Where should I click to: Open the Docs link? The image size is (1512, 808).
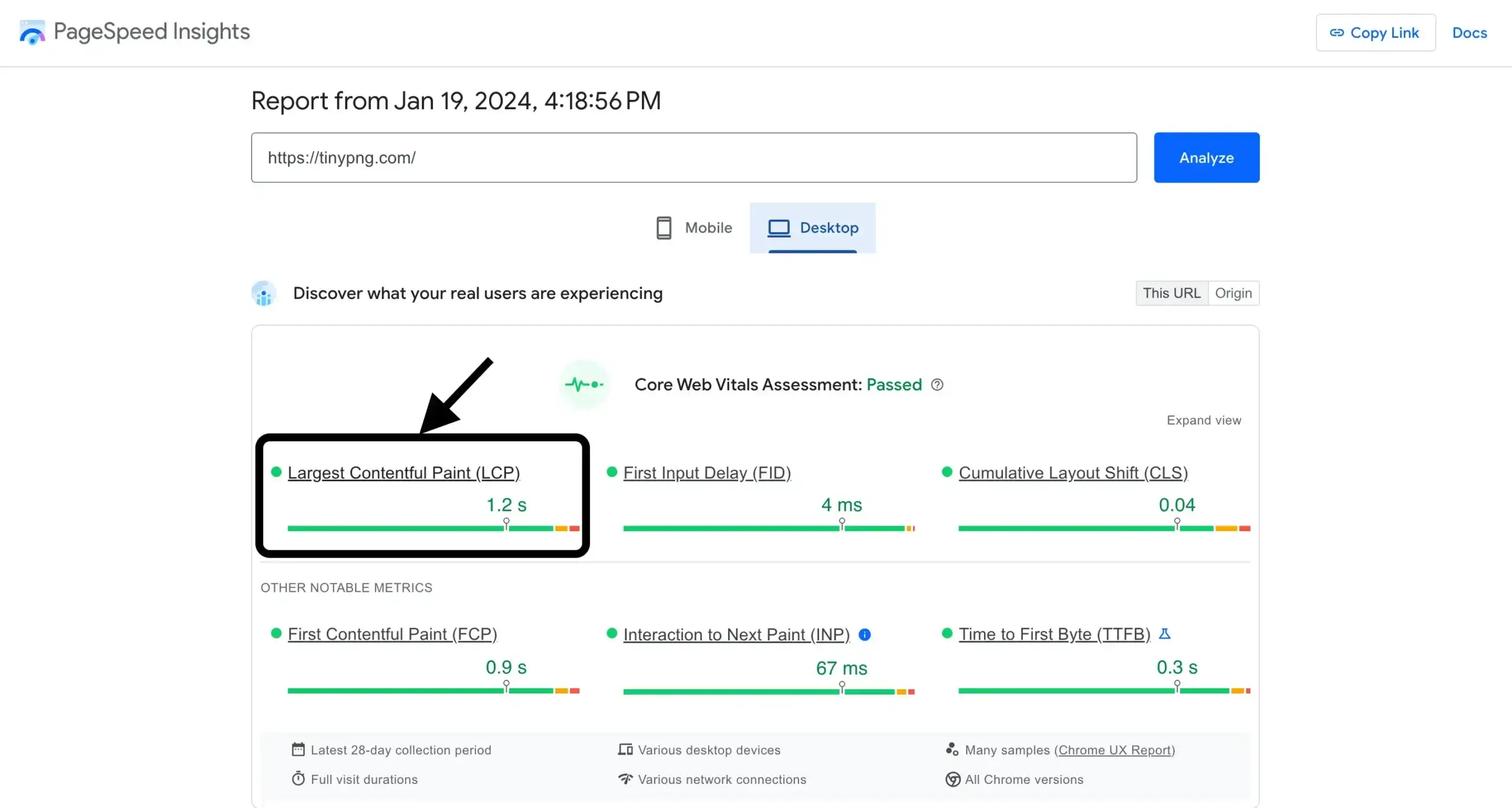pos(1469,32)
